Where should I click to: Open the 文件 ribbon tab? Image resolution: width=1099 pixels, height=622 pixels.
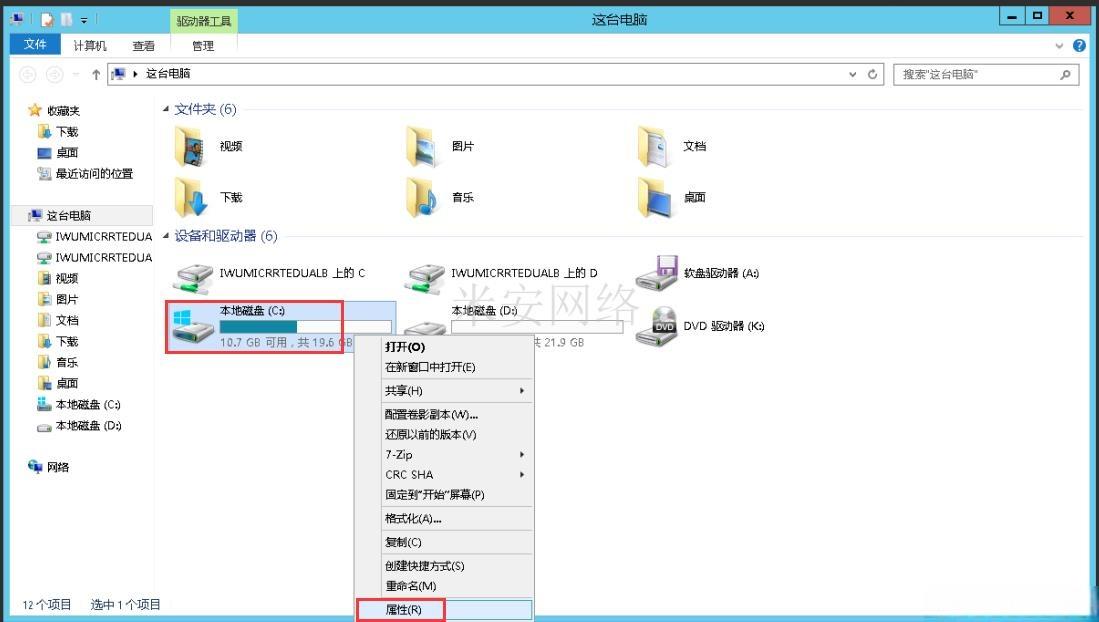[x=35, y=44]
